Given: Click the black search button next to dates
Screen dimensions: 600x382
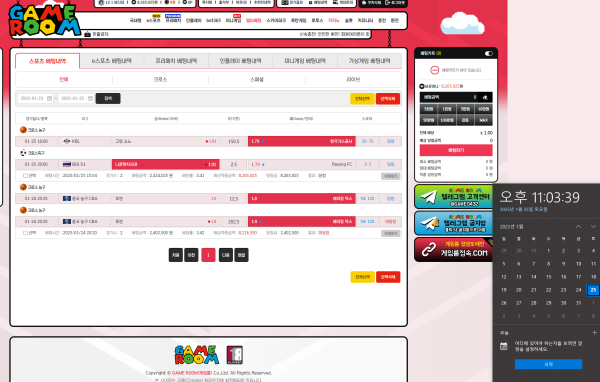Looking at the screenshot, I should click(108, 98).
